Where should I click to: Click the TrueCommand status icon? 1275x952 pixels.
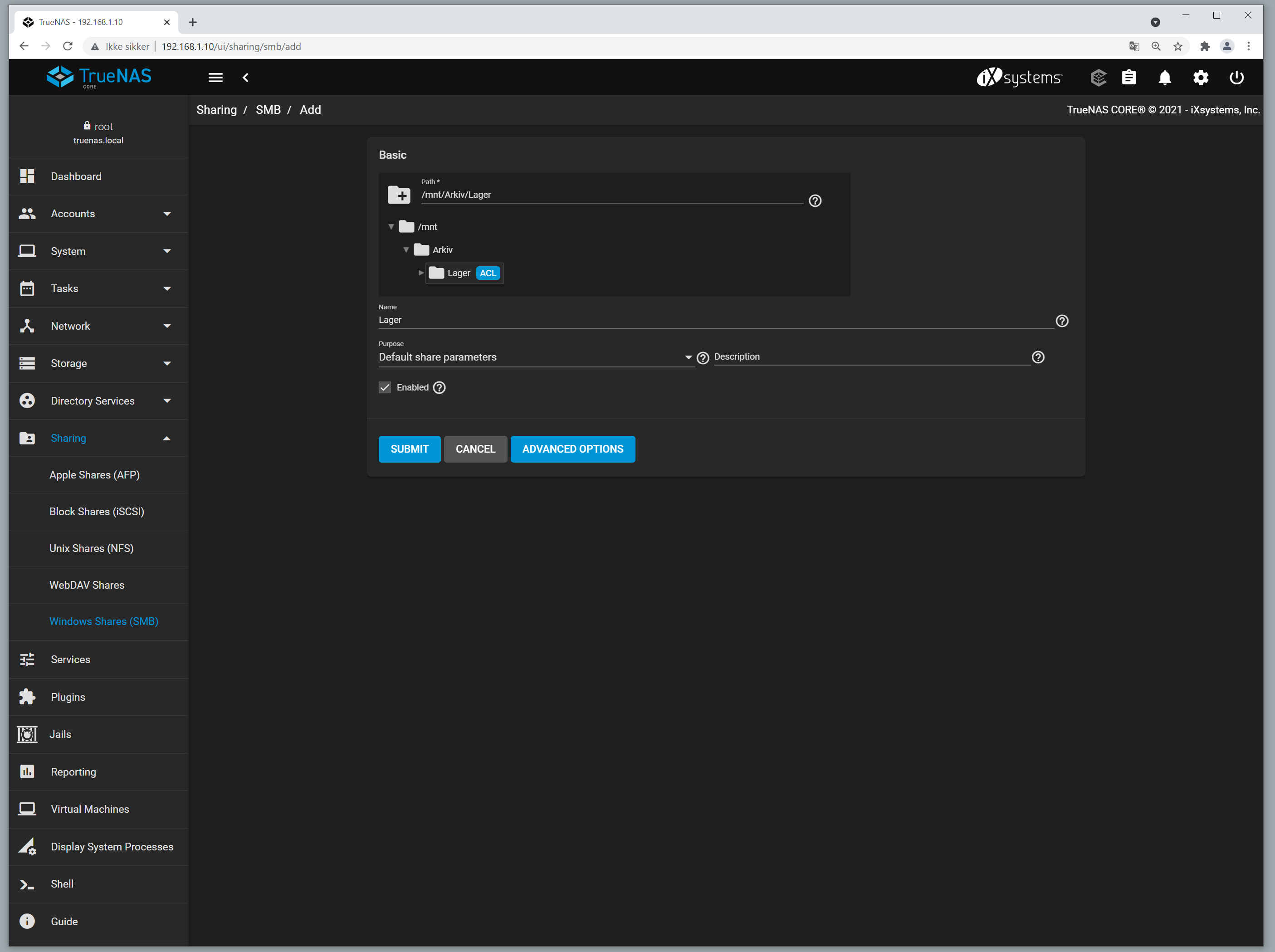pos(1098,77)
